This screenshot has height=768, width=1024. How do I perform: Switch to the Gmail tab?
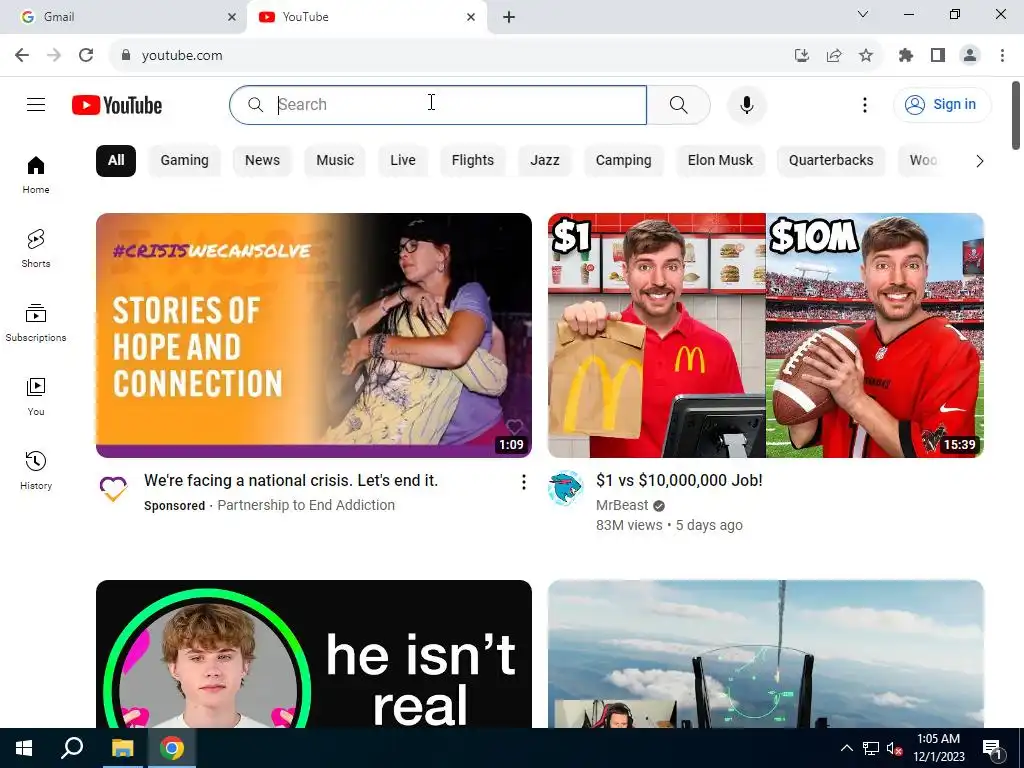124,17
